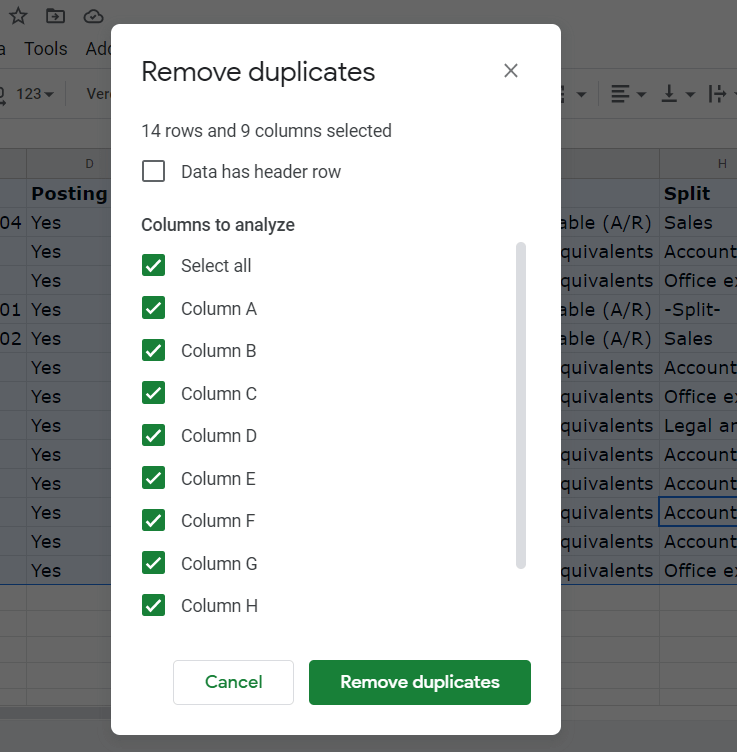Close the Remove duplicates dialog
Screen dimensions: 737x752
(x=511, y=71)
